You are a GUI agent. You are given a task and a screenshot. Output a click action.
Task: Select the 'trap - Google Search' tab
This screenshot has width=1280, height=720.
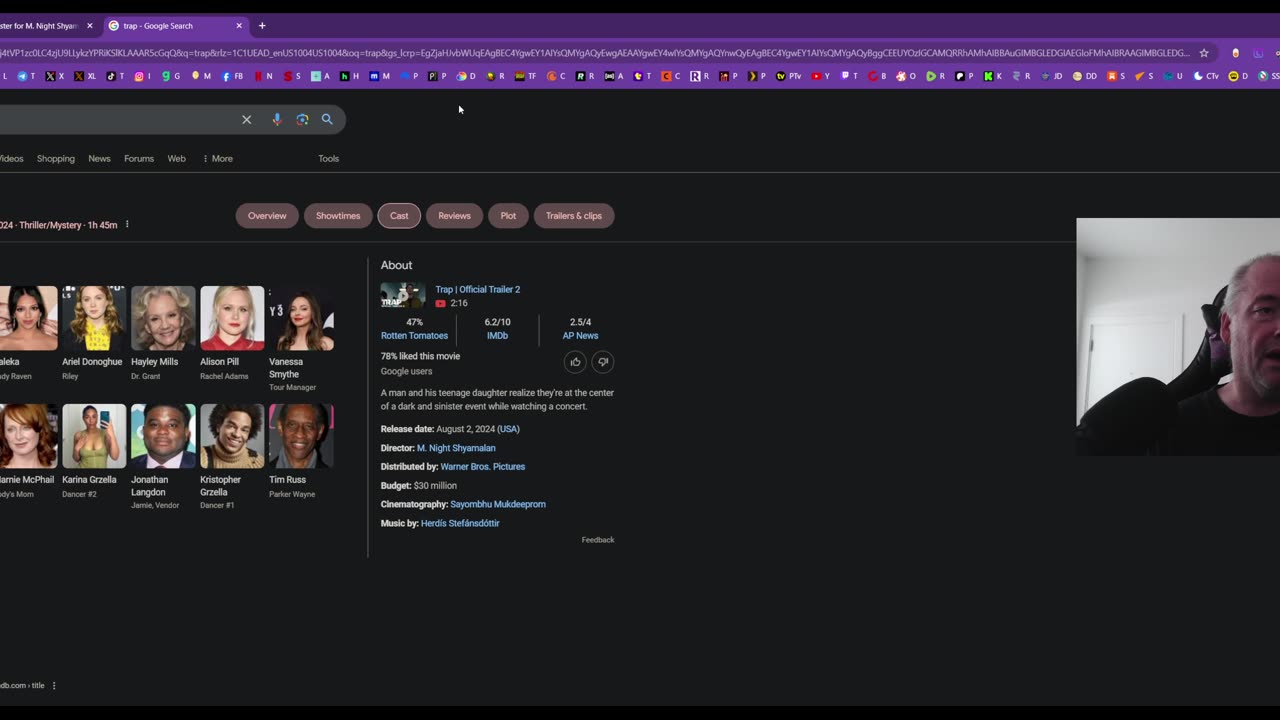[175, 26]
